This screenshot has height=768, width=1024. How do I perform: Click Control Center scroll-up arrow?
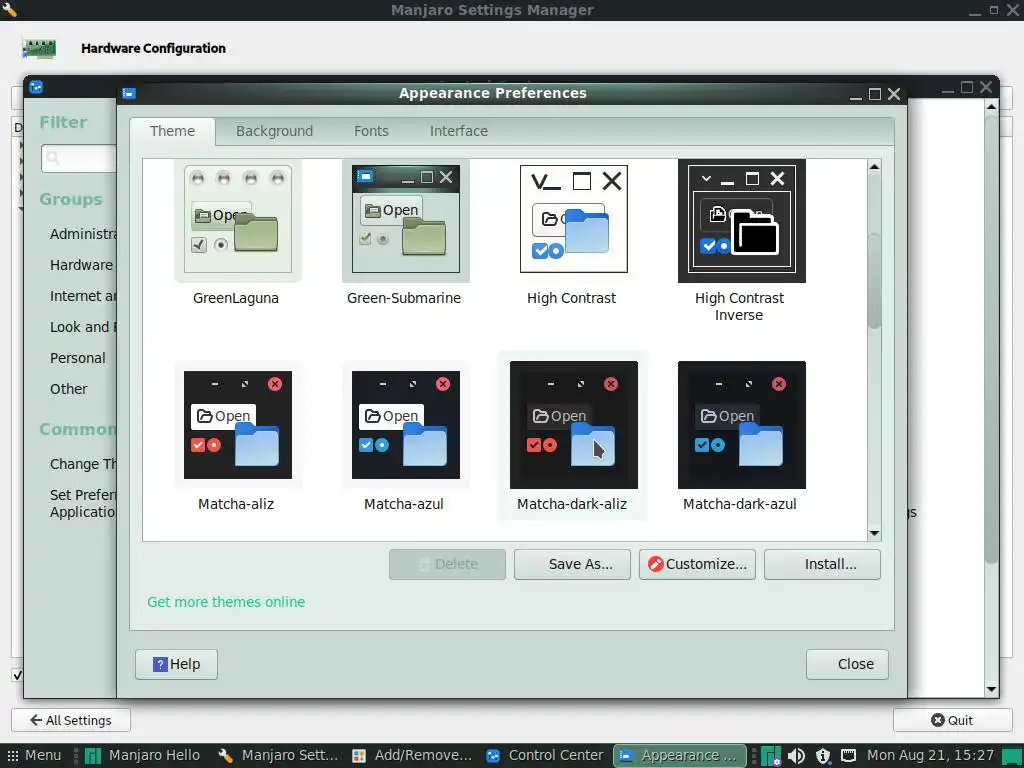pos(991,106)
